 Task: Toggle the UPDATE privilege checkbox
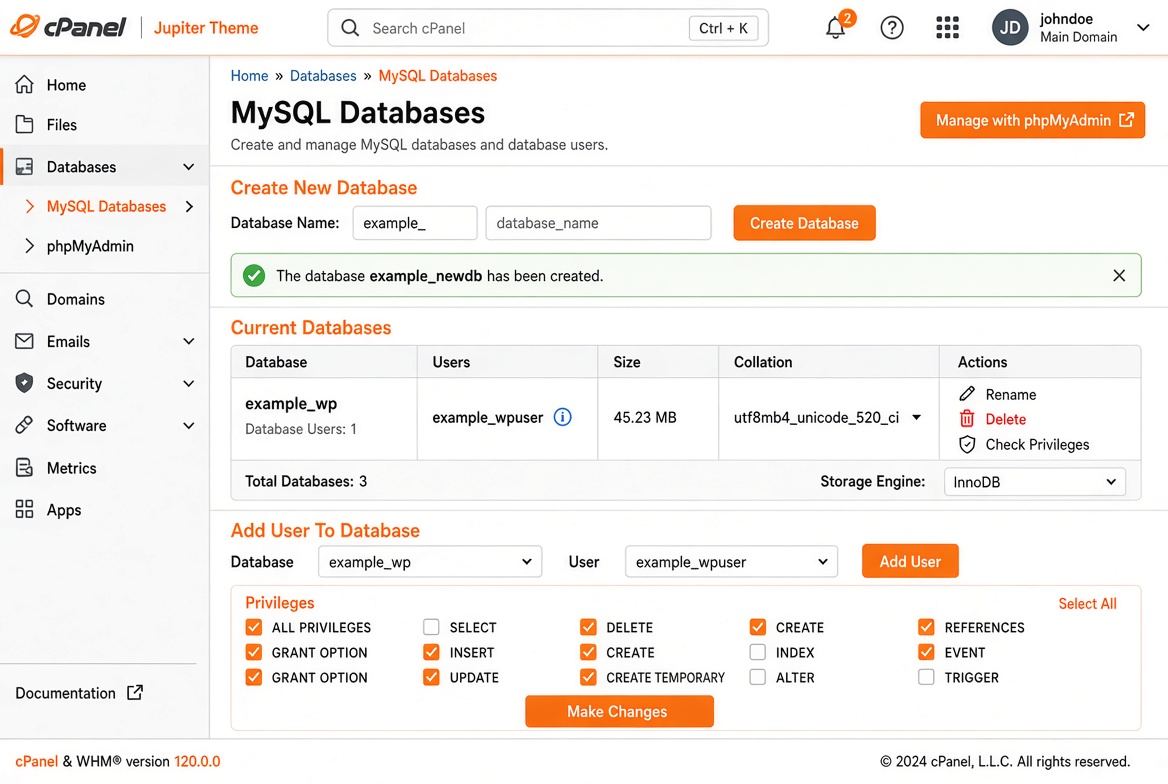(x=431, y=677)
